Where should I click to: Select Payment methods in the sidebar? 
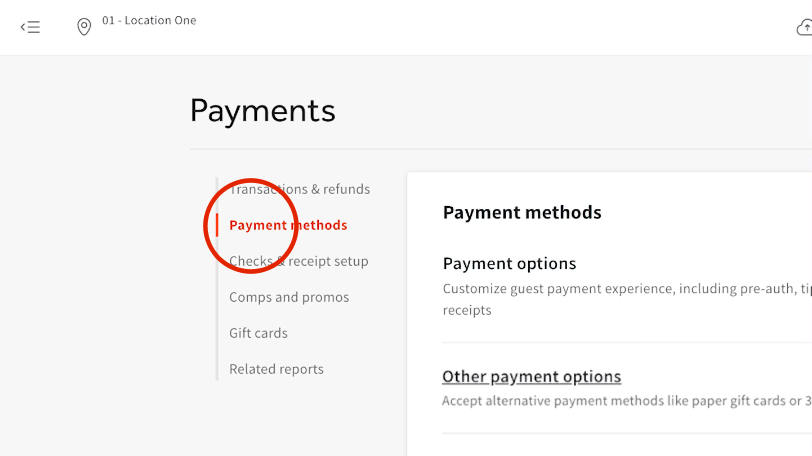(x=288, y=225)
